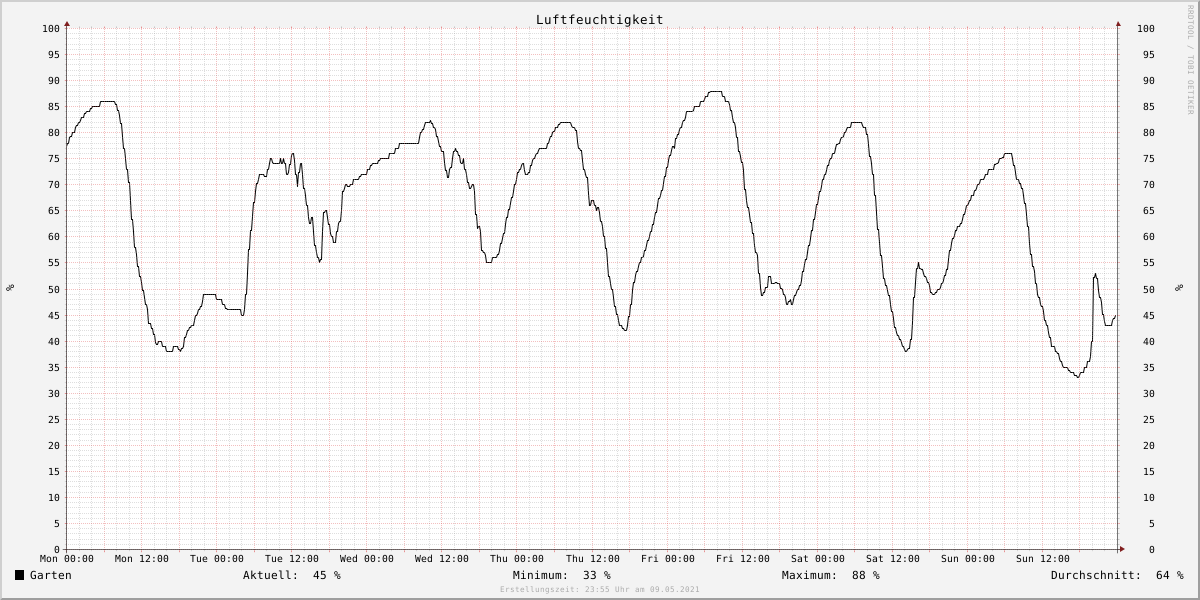1200x600 pixels.
Task: Select the 'Aktuell: 45 %' readout
Action: (x=292, y=575)
